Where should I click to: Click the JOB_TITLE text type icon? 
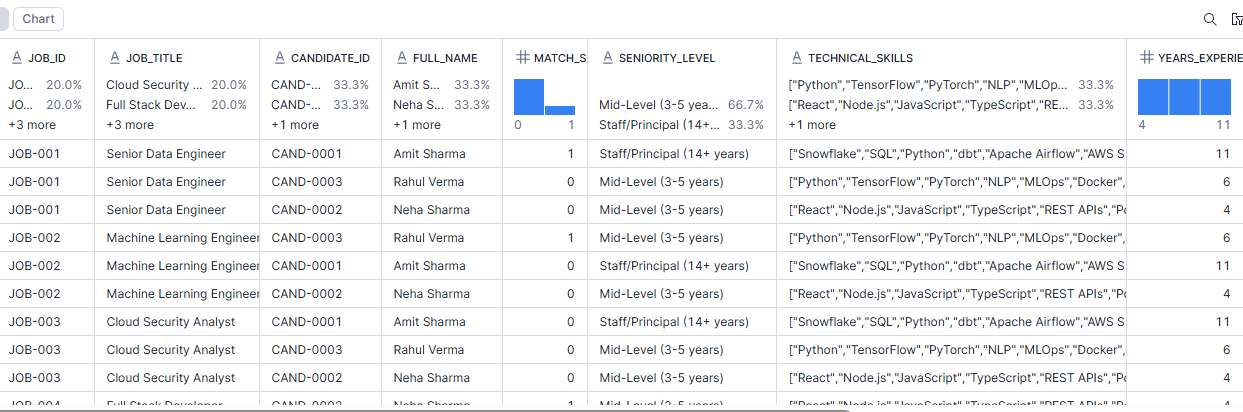pos(114,58)
